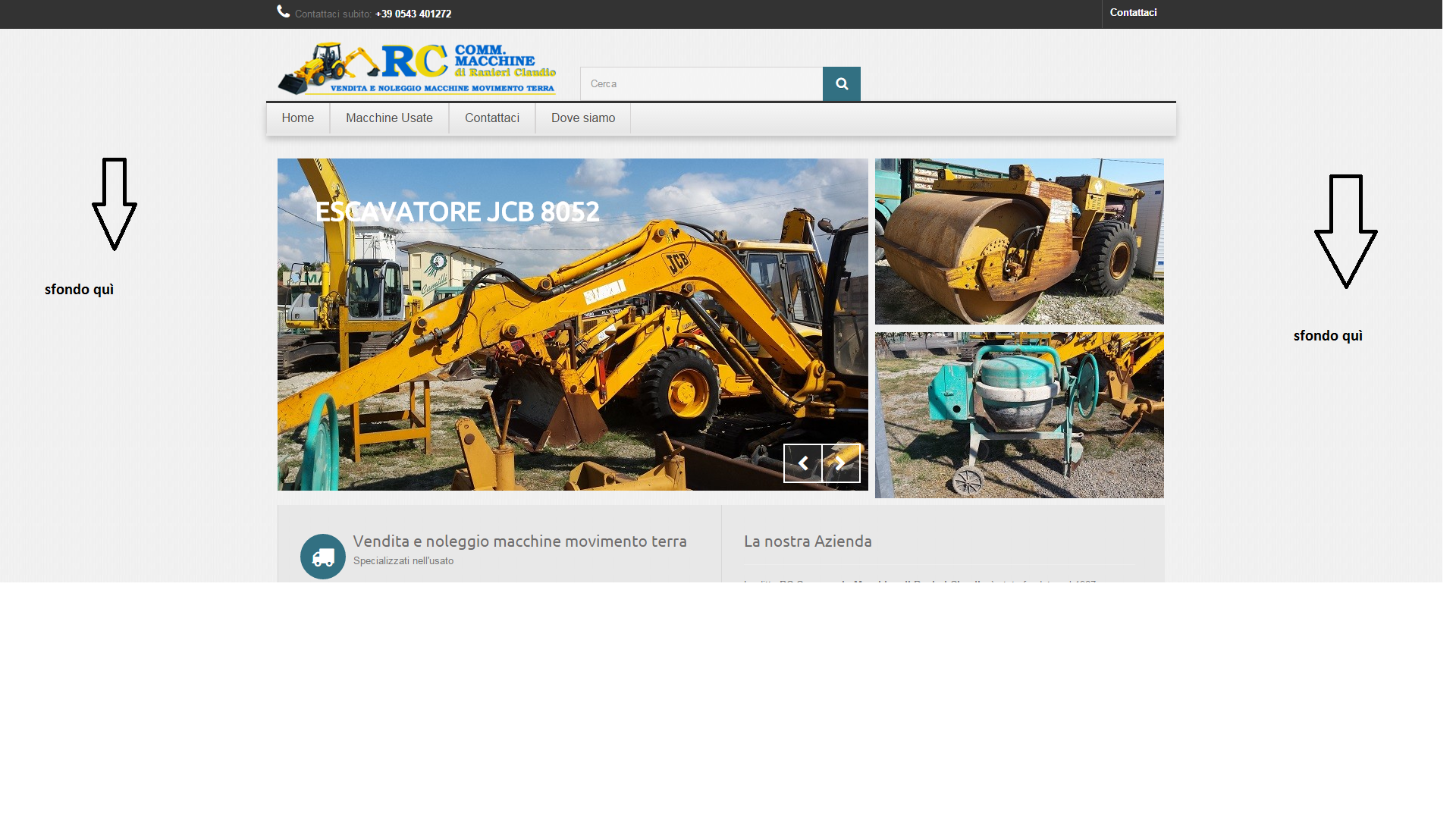Open the road roller thumbnail image
This screenshot has height=819, width=1456.
pos(1018,241)
